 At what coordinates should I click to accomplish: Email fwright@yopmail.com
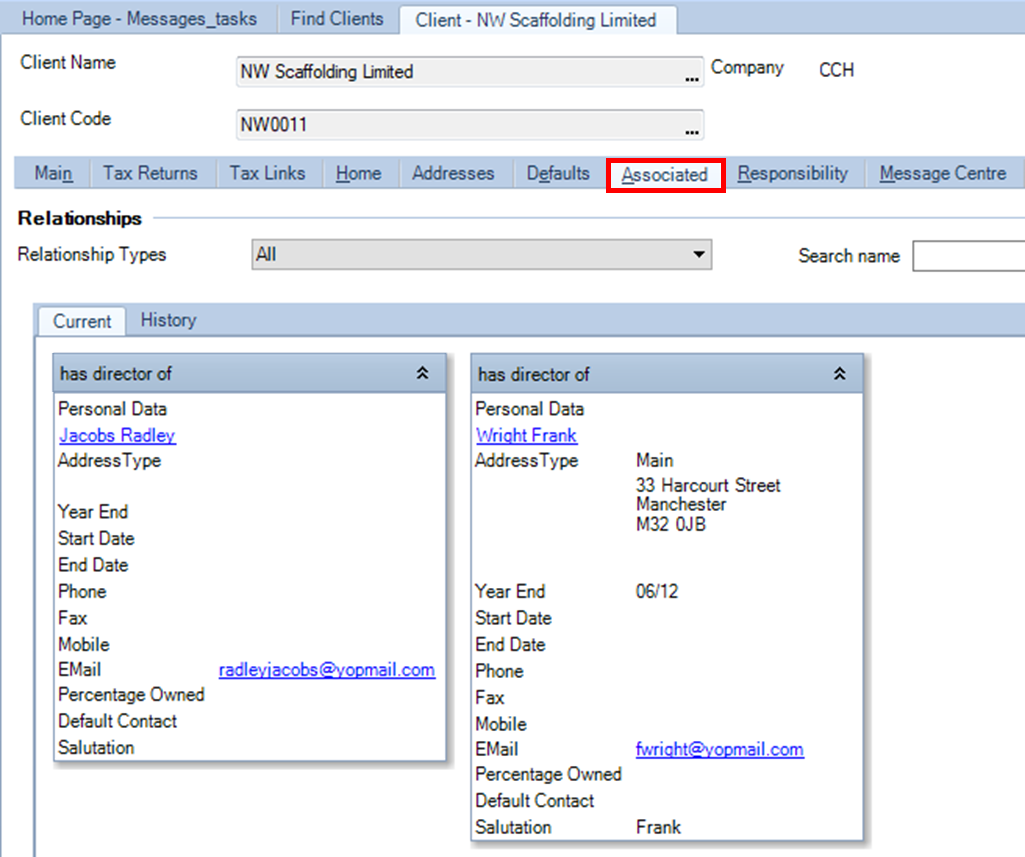click(720, 750)
